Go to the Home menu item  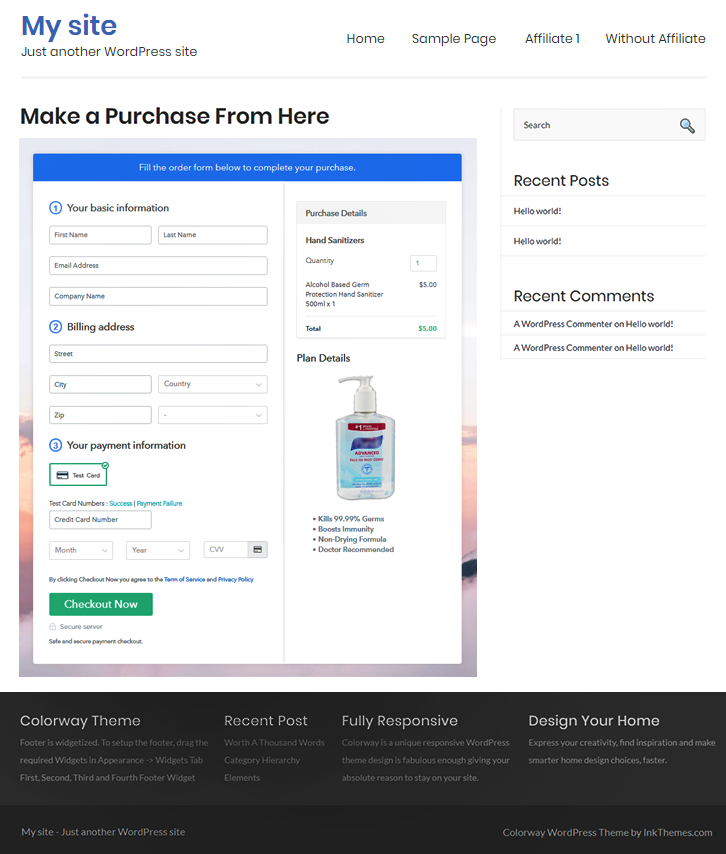365,39
